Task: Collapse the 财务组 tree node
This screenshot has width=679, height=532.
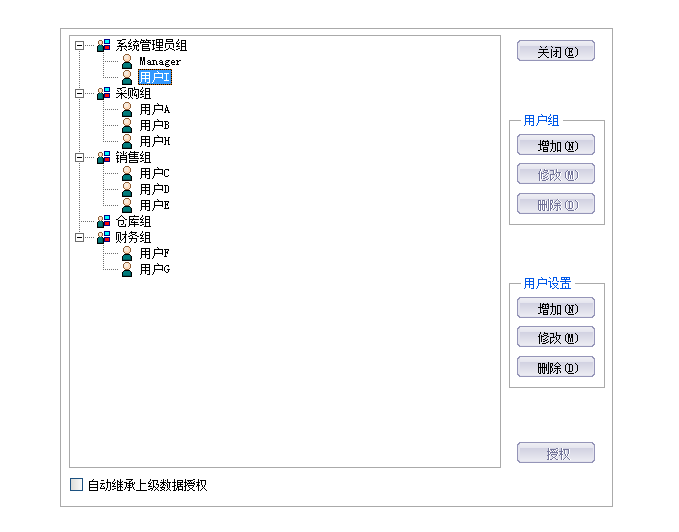Action: pos(79,238)
